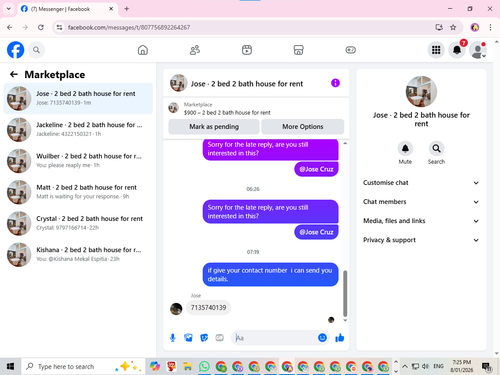Choose a sticker icon in composer
This screenshot has height=375, width=500.
point(204,338)
